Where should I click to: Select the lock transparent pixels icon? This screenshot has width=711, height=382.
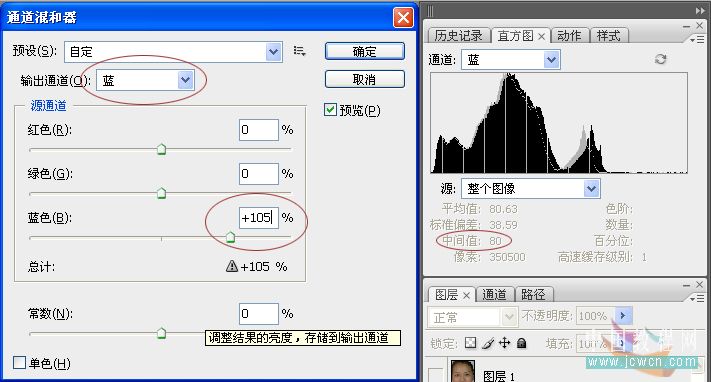pos(470,343)
